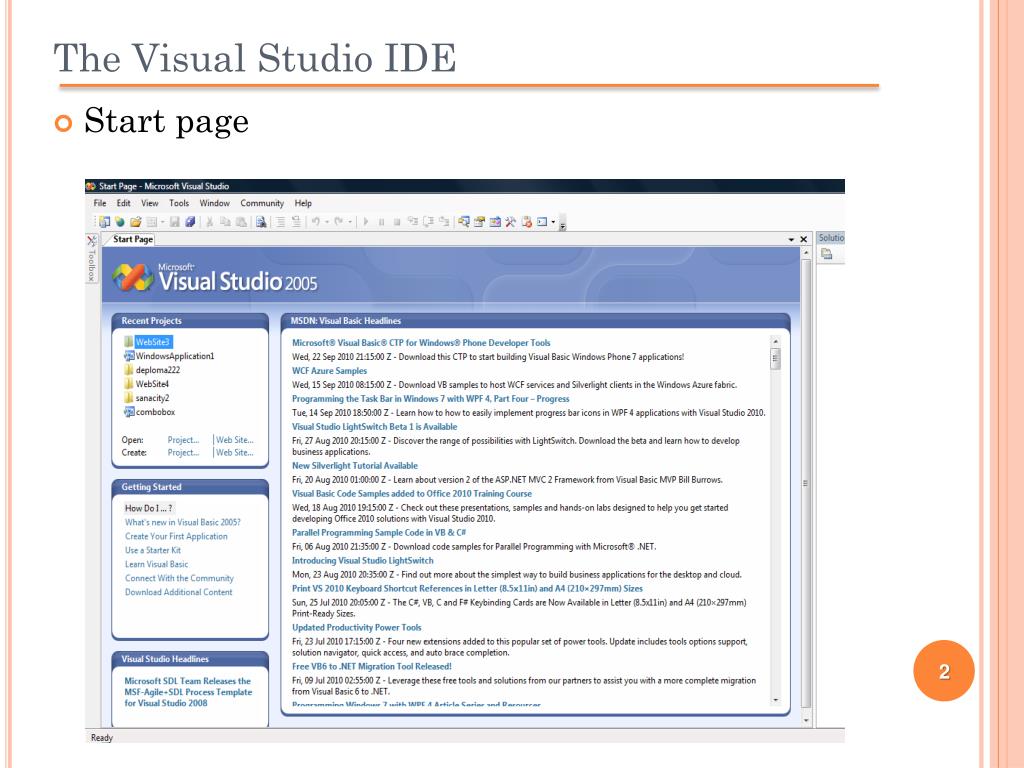
Task: Open 'New Silverlight Tutorial Available' headline
Action: [x=355, y=466]
